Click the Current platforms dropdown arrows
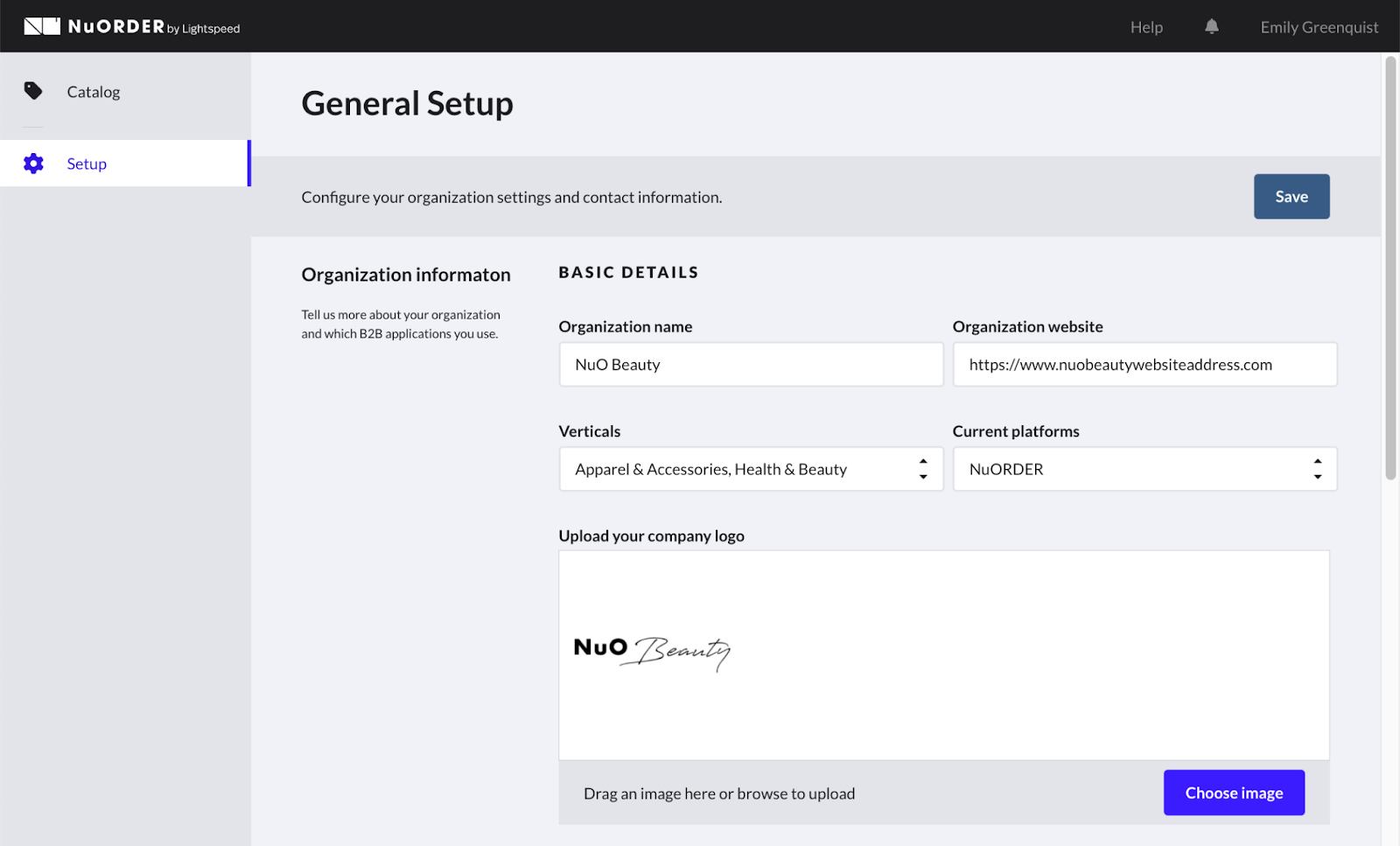This screenshot has width=1400, height=846. [x=1318, y=469]
